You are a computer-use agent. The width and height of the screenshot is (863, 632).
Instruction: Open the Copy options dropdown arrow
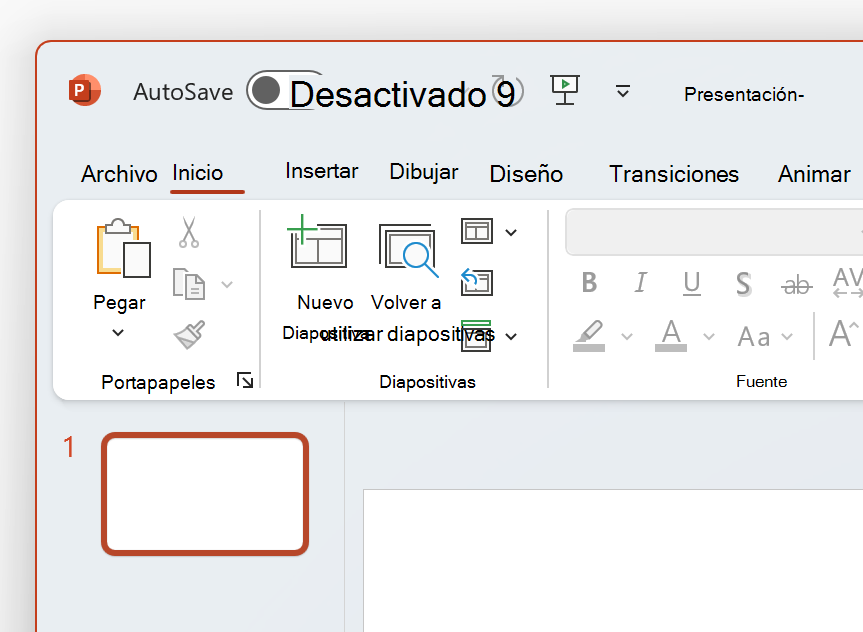[x=227, y=285]
